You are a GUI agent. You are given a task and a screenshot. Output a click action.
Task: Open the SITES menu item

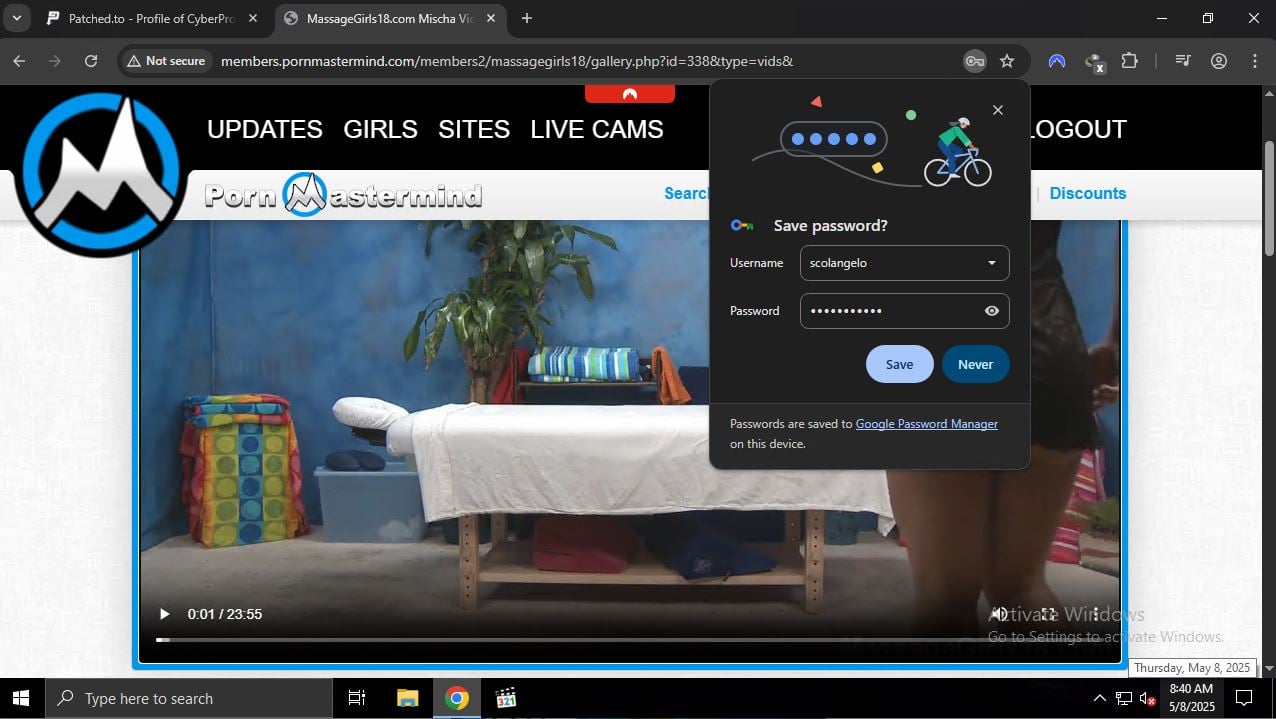[x=474, y=129]
